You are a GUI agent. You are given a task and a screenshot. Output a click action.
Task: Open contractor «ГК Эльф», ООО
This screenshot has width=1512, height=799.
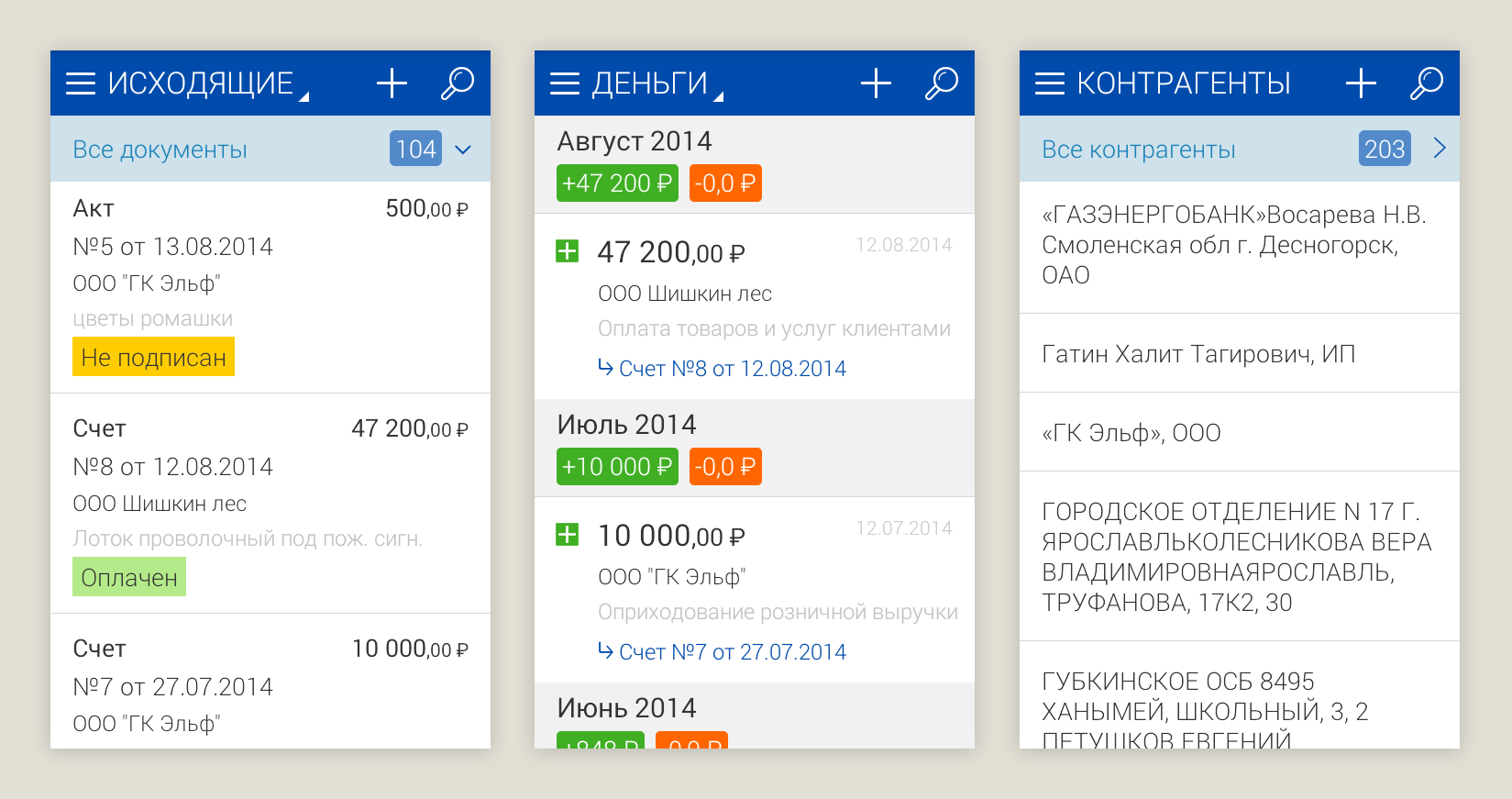[x=1240, y=433]
